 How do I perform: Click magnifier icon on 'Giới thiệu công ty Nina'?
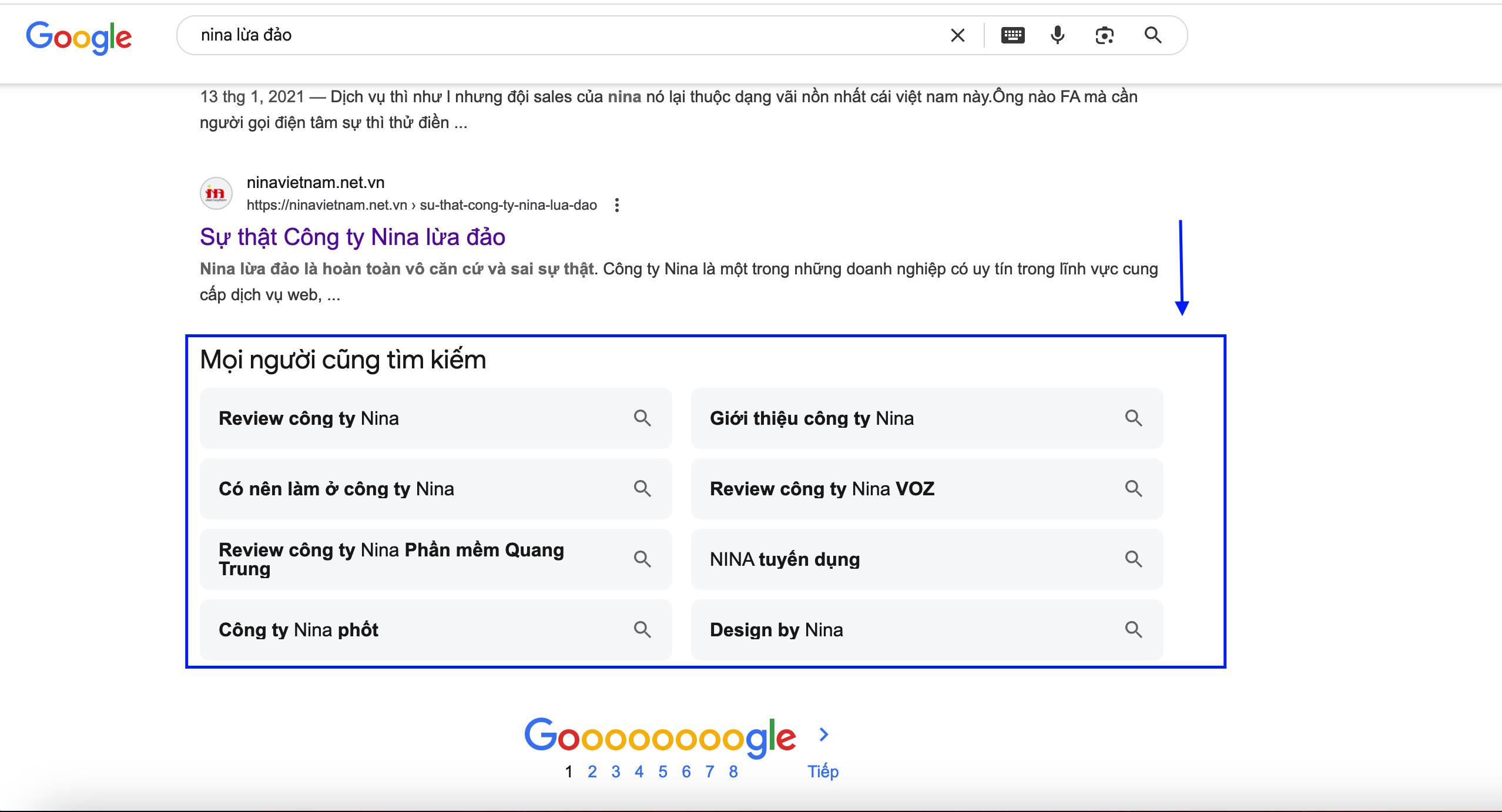coord(1134,418)
